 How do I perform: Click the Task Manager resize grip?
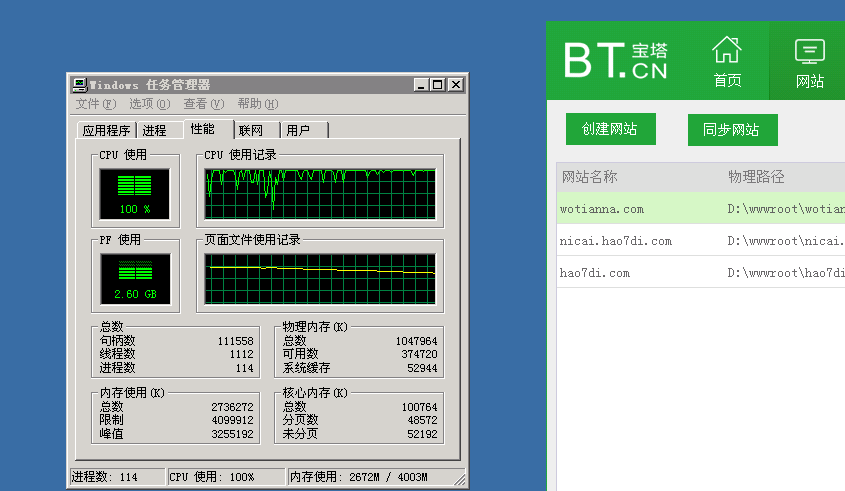click(460, 479)
